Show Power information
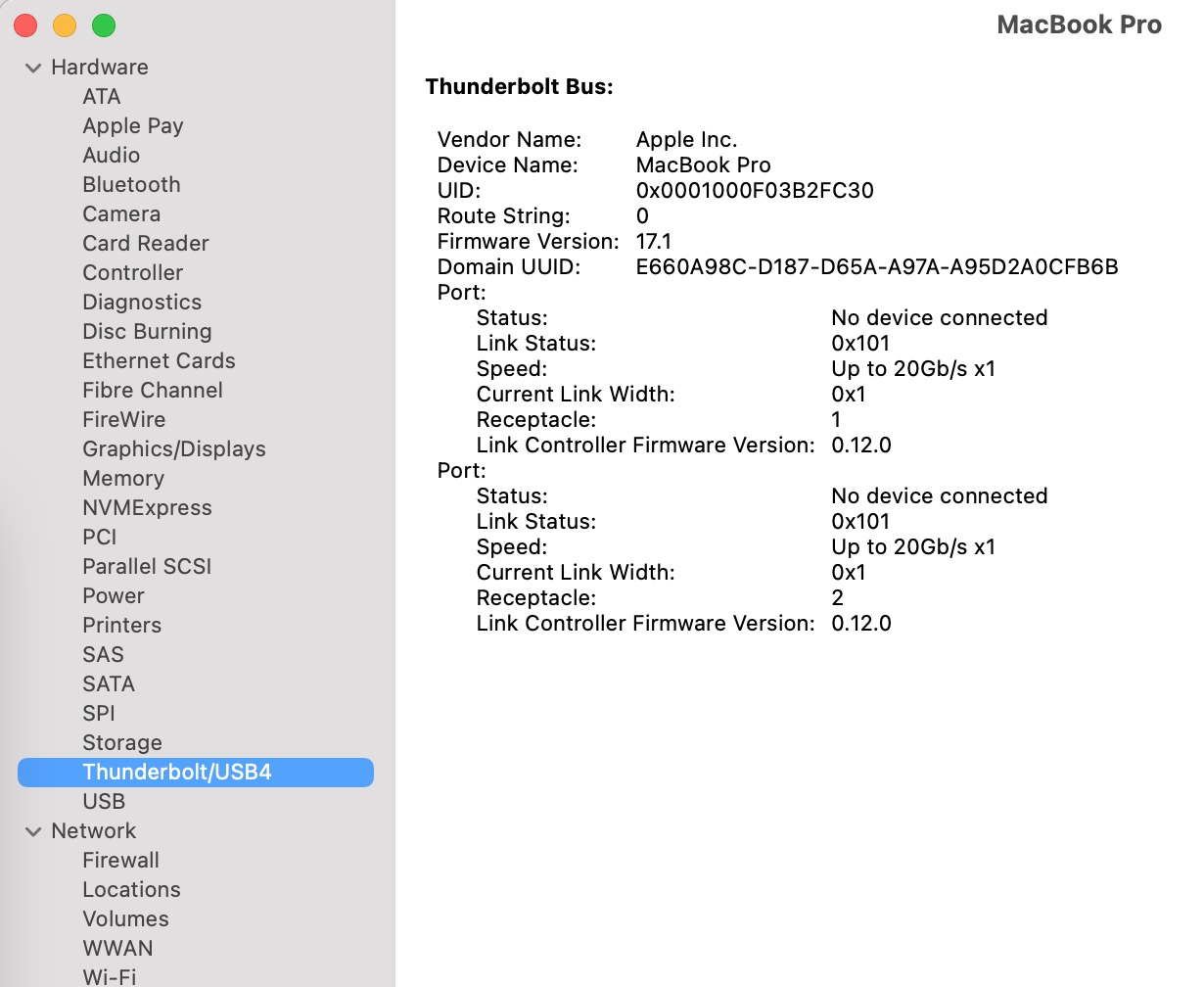Screen dimensions: 1204x987 coord(114,596)
